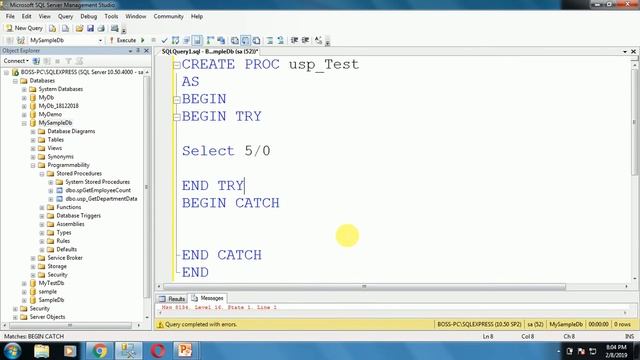Select the SQLQuery1.sql document tab

[x=210, y=51]
